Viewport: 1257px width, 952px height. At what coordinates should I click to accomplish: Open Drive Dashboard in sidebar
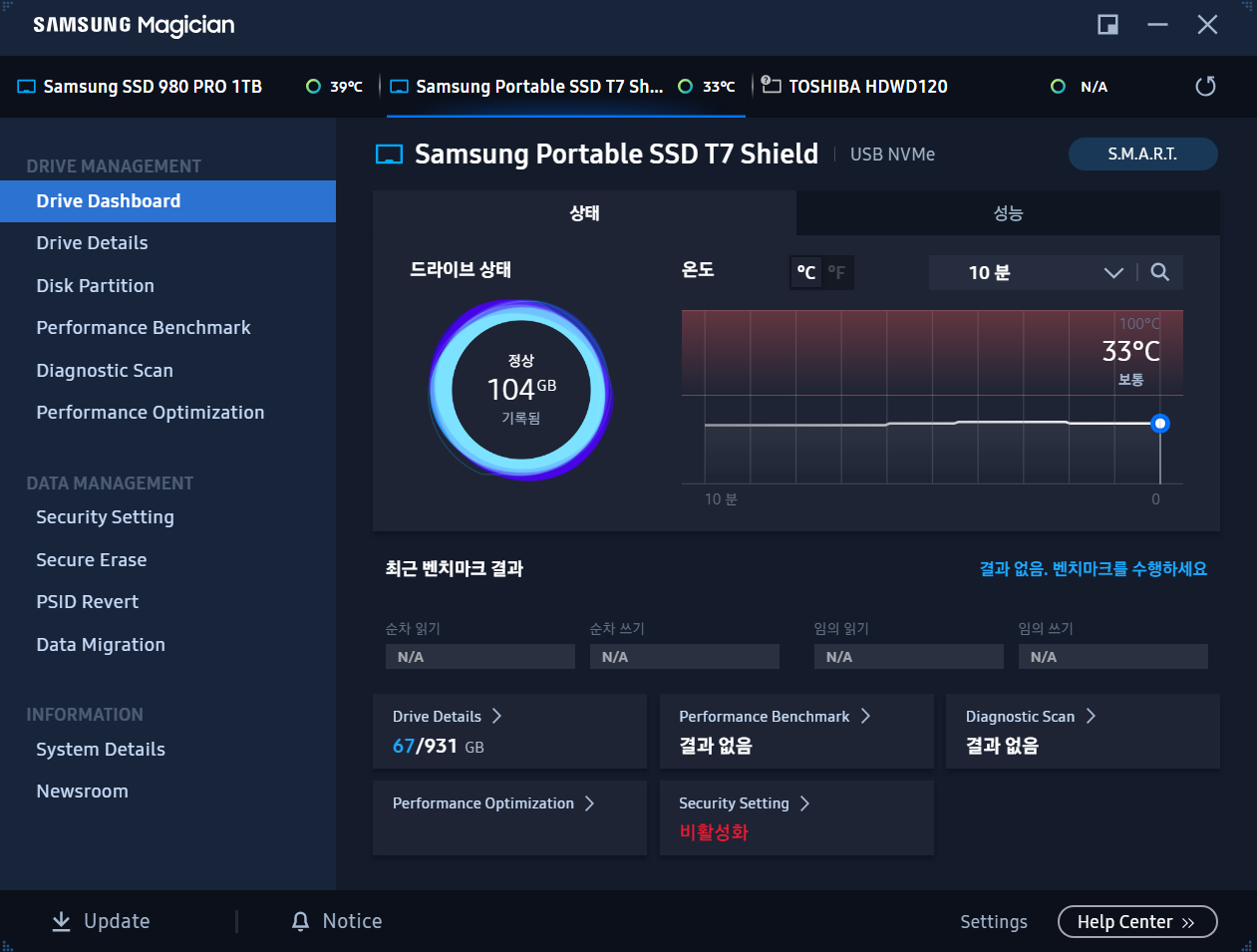click(167, 201)
